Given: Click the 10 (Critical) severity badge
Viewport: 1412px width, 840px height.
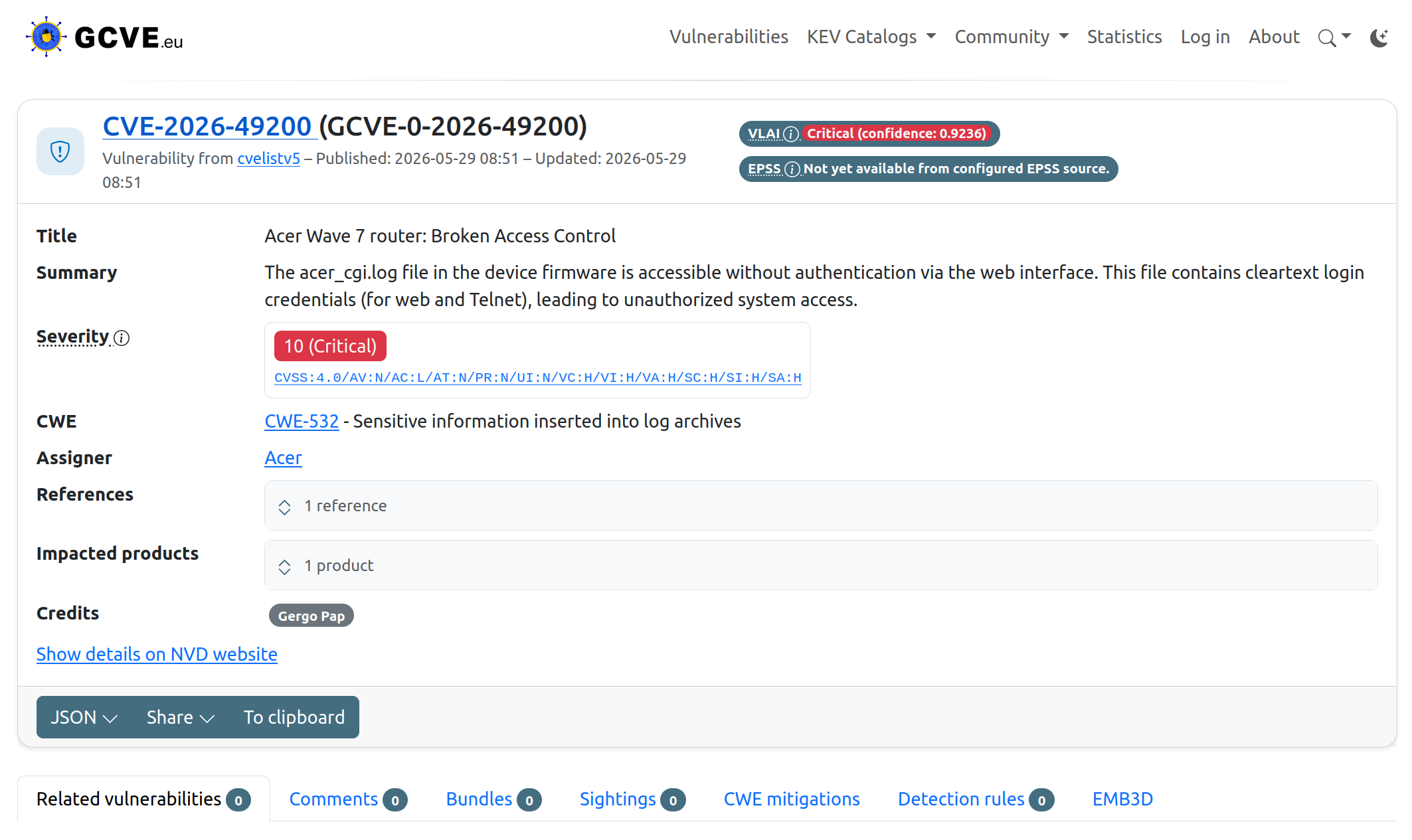Looking at the screenshot, I should [x=330, y=346].
